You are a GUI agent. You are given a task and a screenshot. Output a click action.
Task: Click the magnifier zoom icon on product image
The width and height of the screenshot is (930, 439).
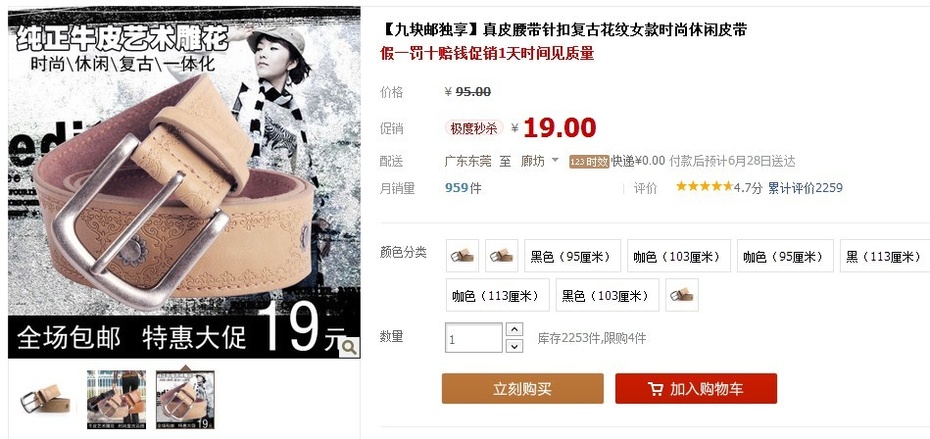pyautogui.click(x=349, y=347)
